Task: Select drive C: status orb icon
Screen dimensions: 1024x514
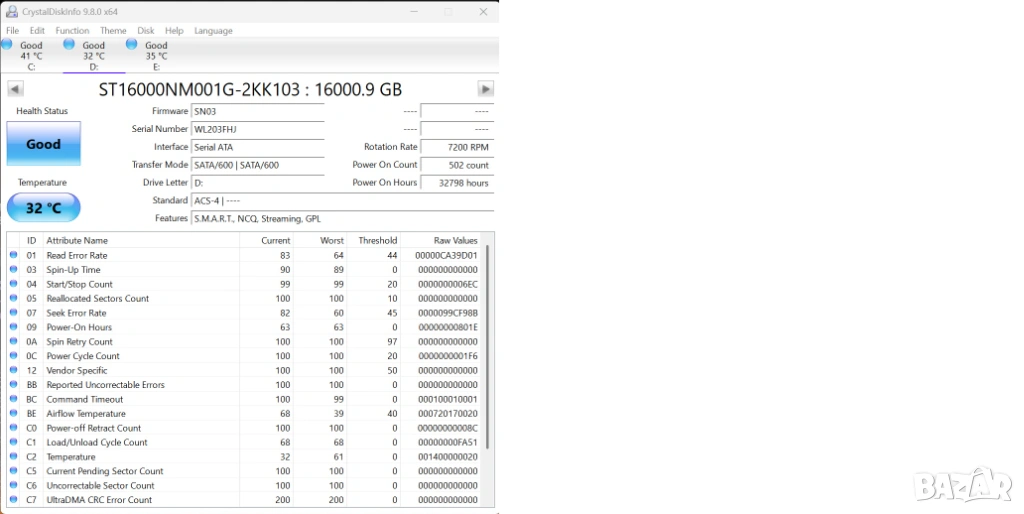Action: click(x=7, y=44)
